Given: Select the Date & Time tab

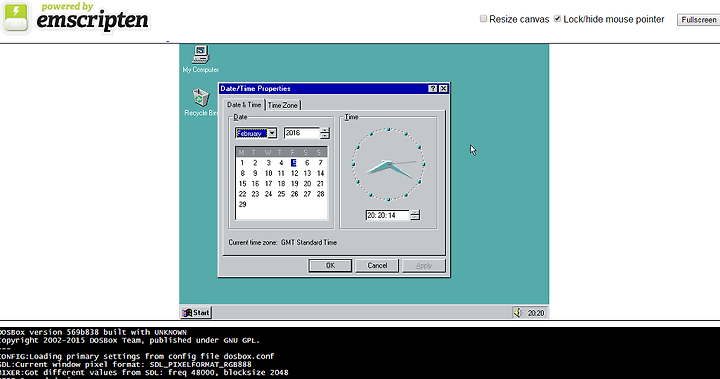Looking at the screenshot, I should coord(244,105).
